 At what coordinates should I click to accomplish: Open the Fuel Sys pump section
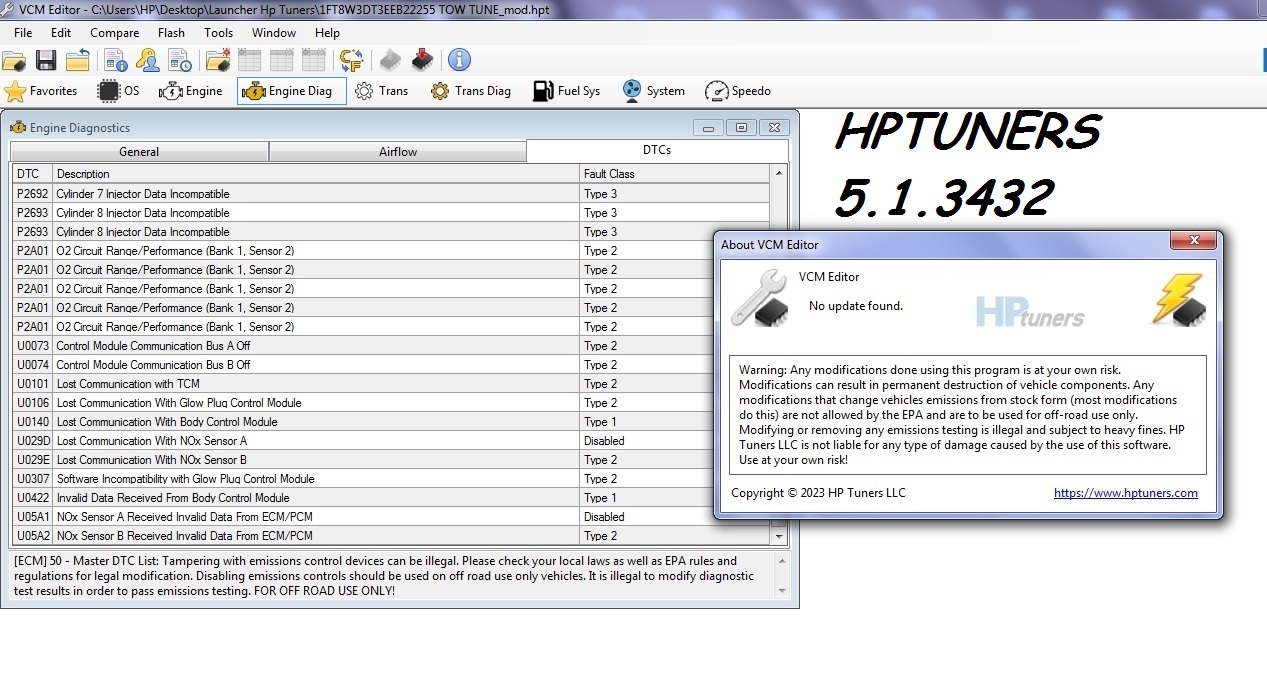[567, 91]
